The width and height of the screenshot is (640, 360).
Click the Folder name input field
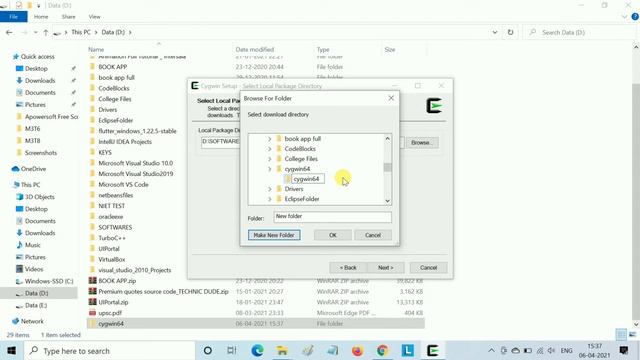click(x=332, y=217)
